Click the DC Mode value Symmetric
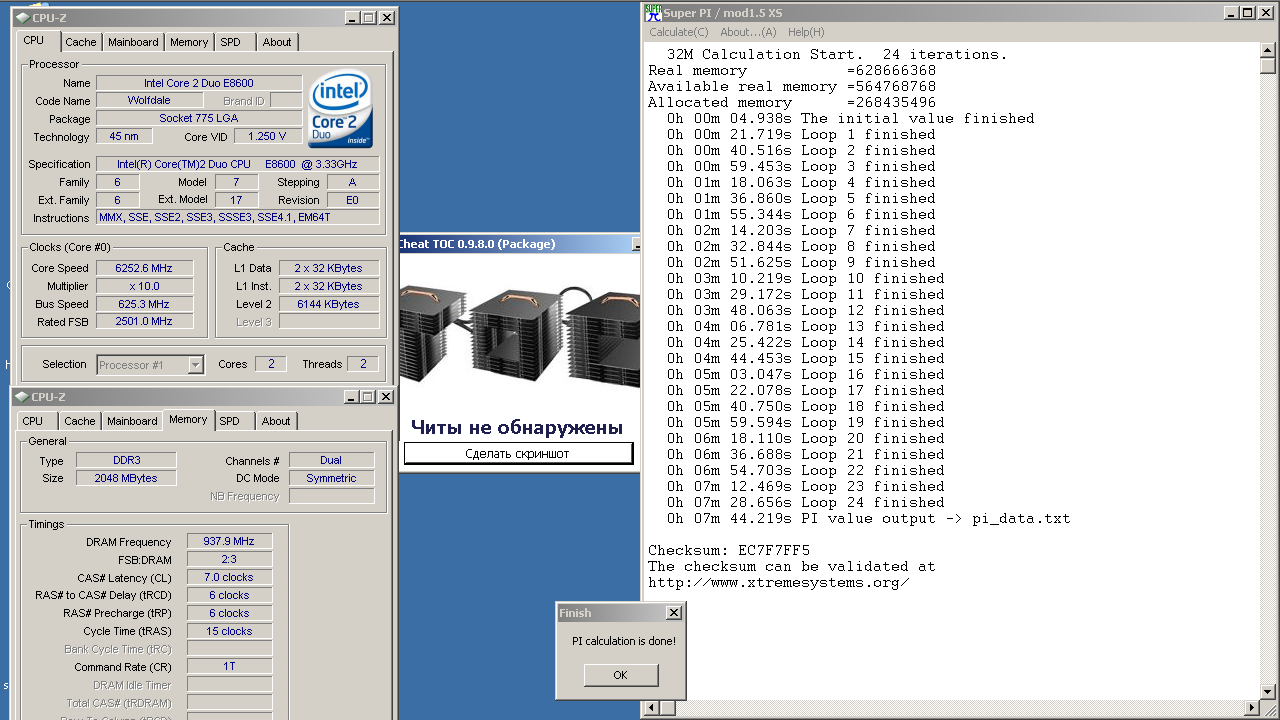The width and height of the screenshot is (1280, 720). pos(331,479)
